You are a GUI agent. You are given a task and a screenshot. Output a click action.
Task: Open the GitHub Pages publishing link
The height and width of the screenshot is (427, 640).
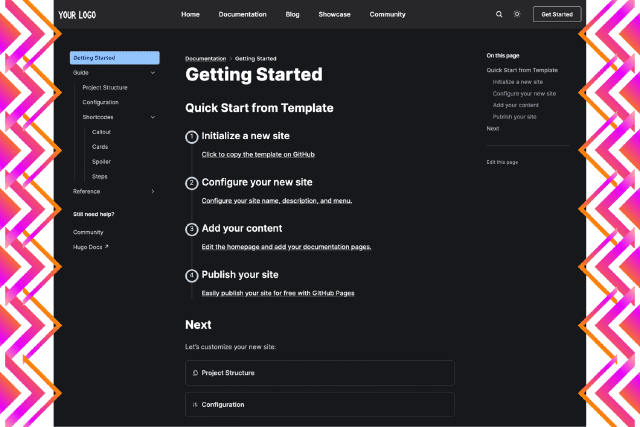[x=278, y=293]
